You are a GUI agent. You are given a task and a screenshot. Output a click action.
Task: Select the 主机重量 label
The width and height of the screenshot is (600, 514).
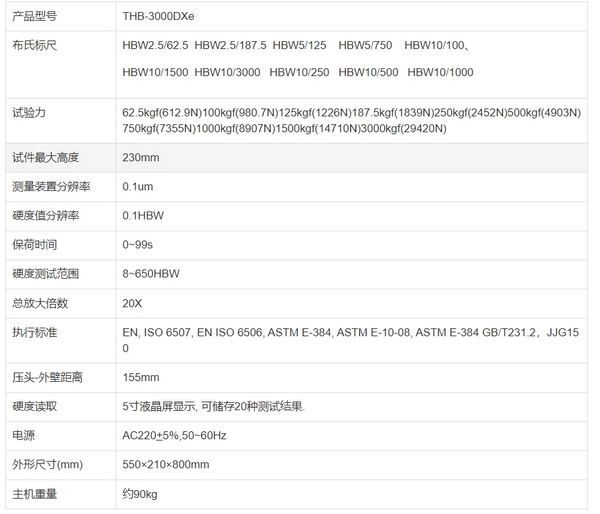pyautogui.click(x=34, y=494)
